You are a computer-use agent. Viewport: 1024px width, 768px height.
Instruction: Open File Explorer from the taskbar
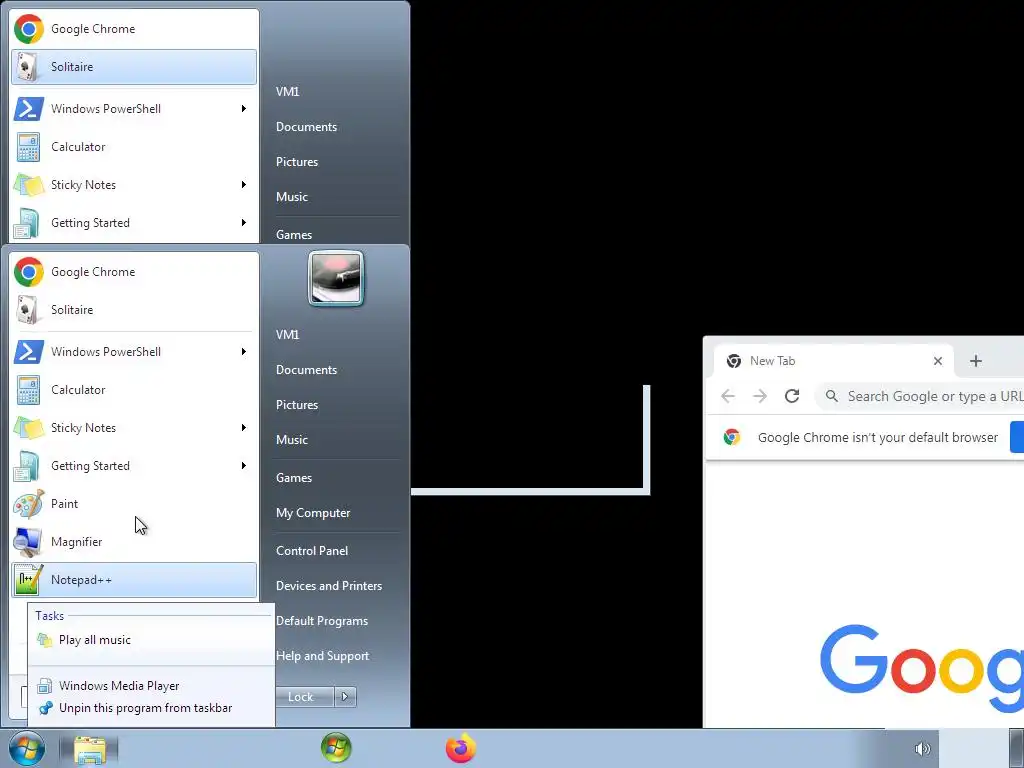90,749
